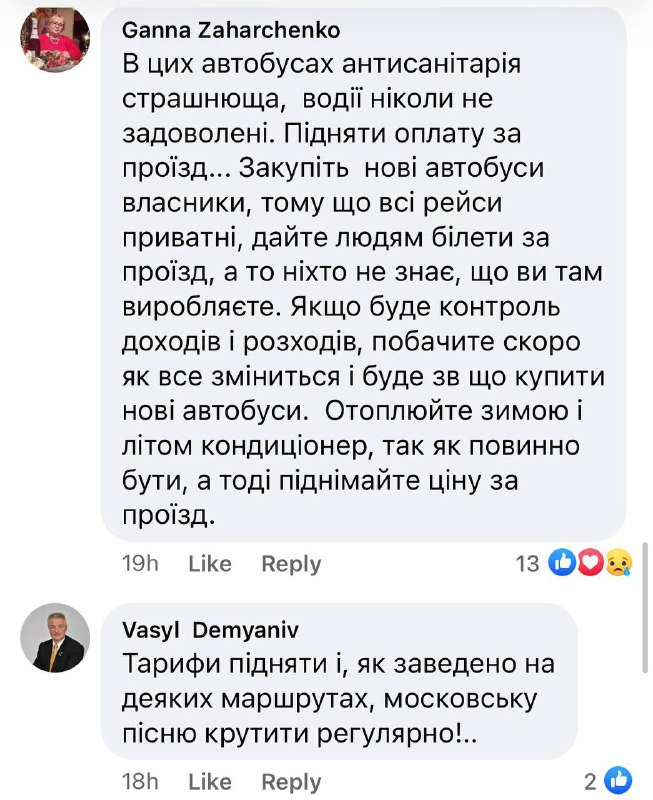Open Vasyl Demyaniv's profile picture
This screenshot has height=800, width=653.
point(53,641)
